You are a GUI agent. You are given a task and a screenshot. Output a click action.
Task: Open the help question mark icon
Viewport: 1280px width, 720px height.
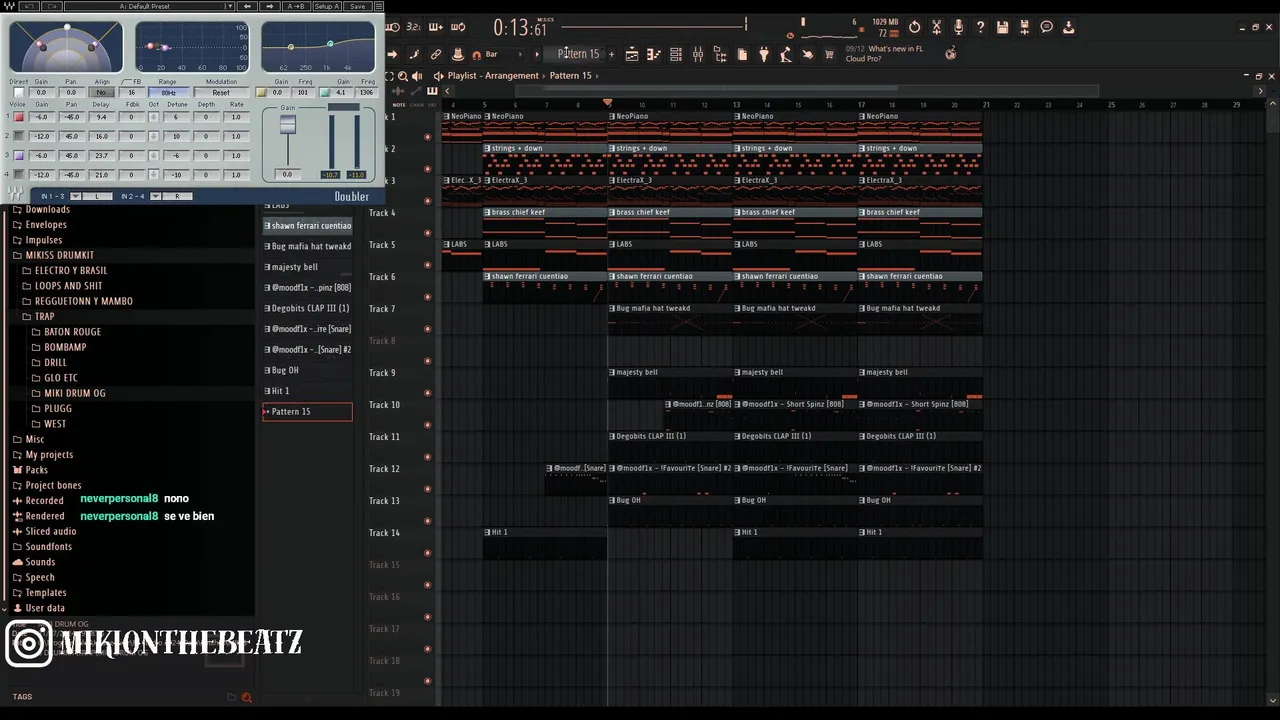pos(980,27)
